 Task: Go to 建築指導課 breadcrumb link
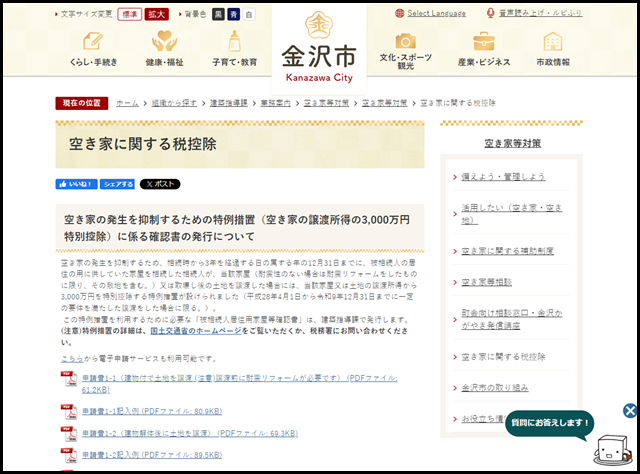[x=229, y=103]
